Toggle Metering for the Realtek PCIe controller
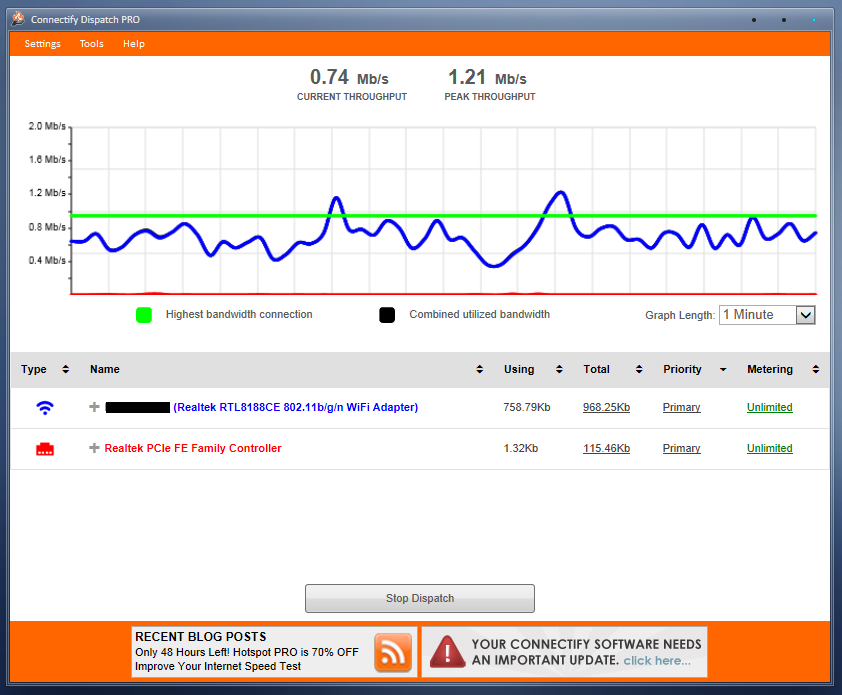The height and width of the screenshot is (695, 842). [769, 448]
